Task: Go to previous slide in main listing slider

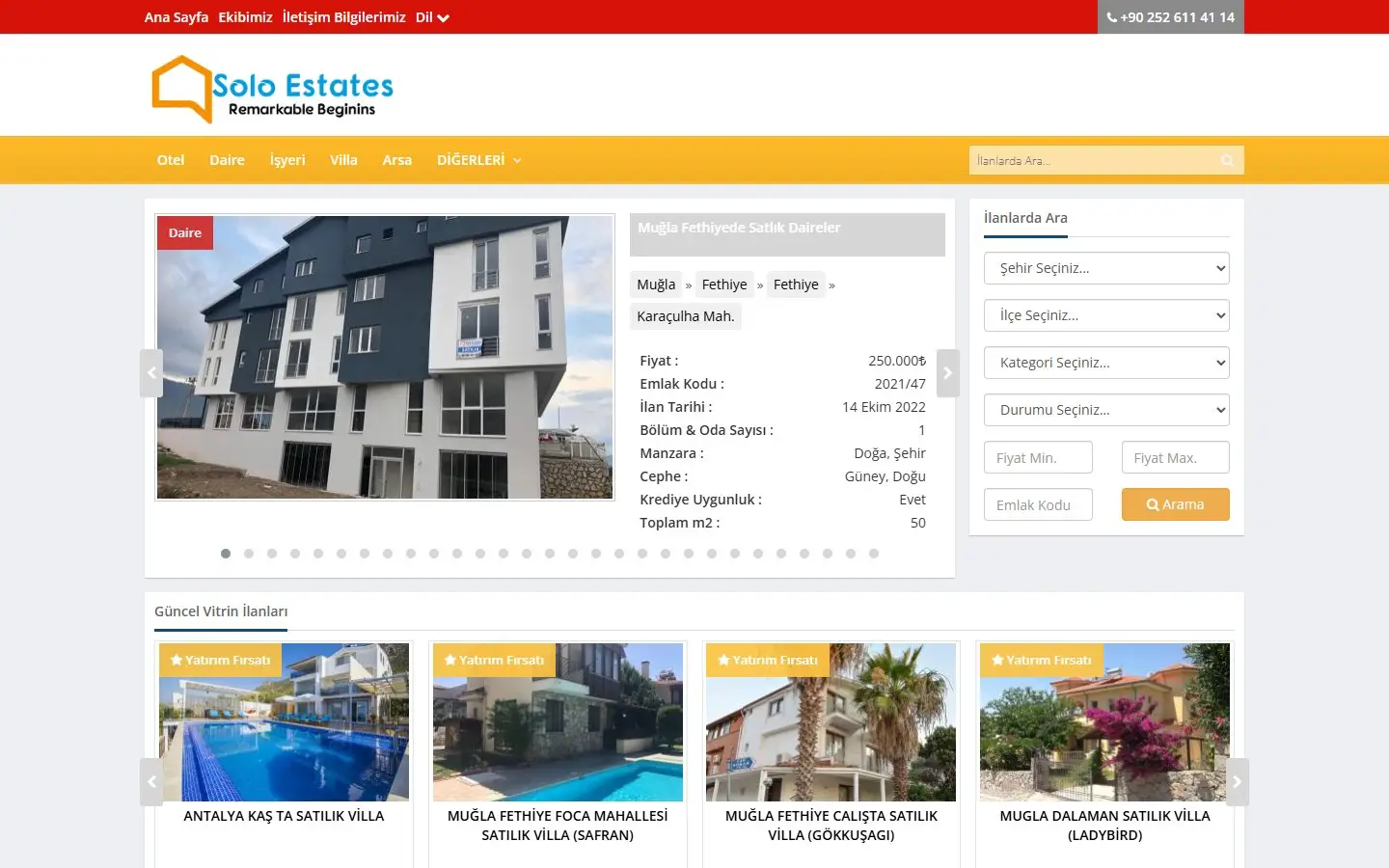Action: click(151, 373)
